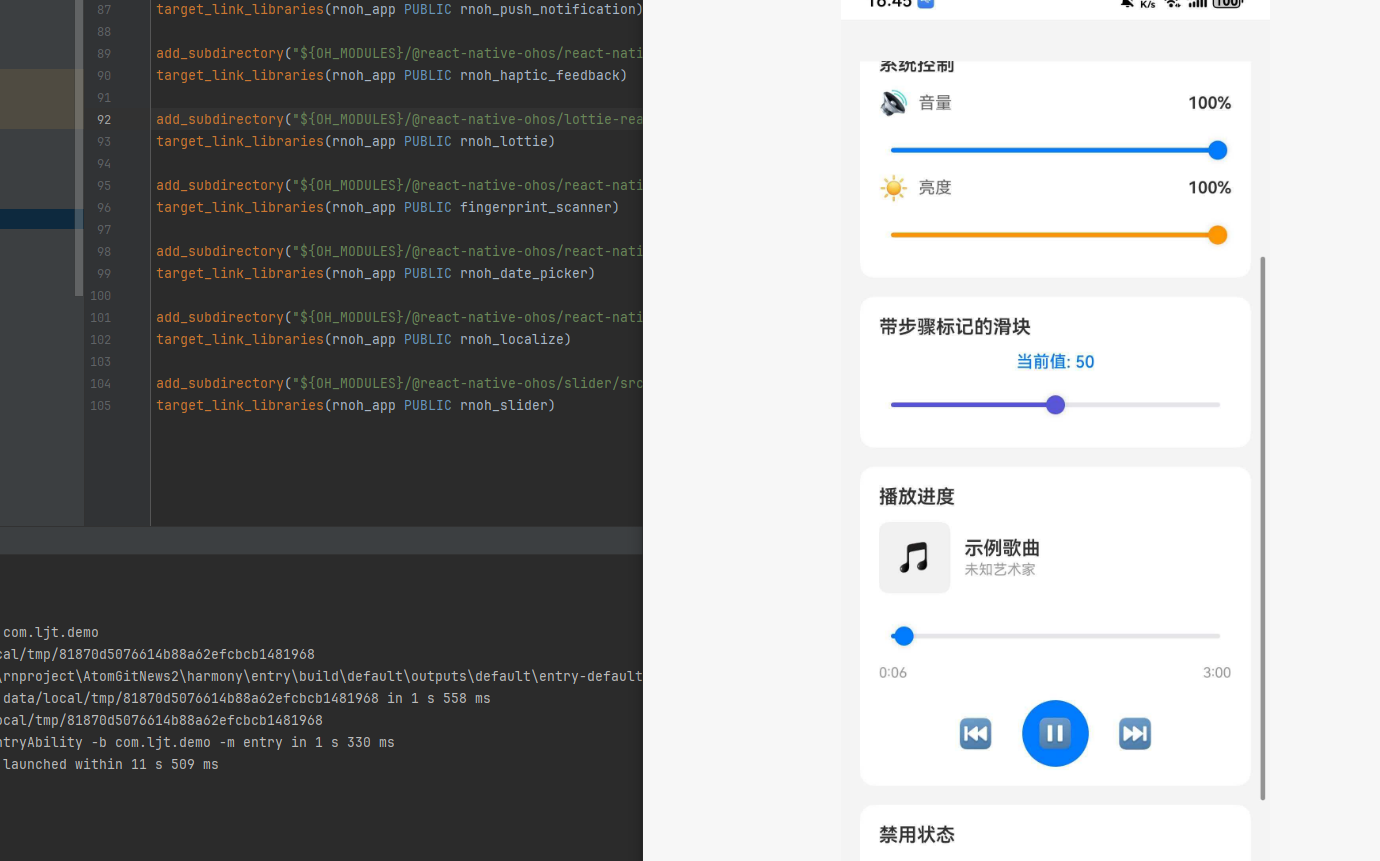1380x861 pixels.
Task: Click the 当前值: 50 label
Action: [1055, 361]
